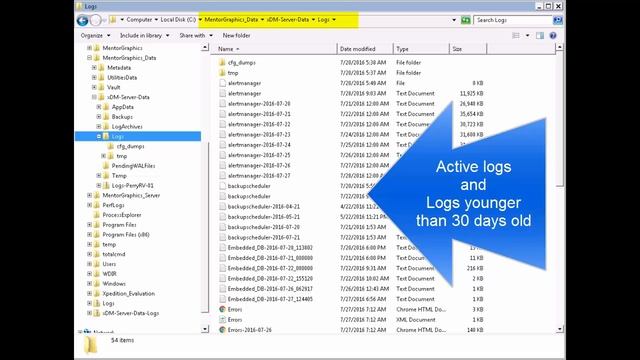This screenshot has width=640, height=360.
Task: Select the alertmanager-2016-07-23 file
Action: coord(259,134)
